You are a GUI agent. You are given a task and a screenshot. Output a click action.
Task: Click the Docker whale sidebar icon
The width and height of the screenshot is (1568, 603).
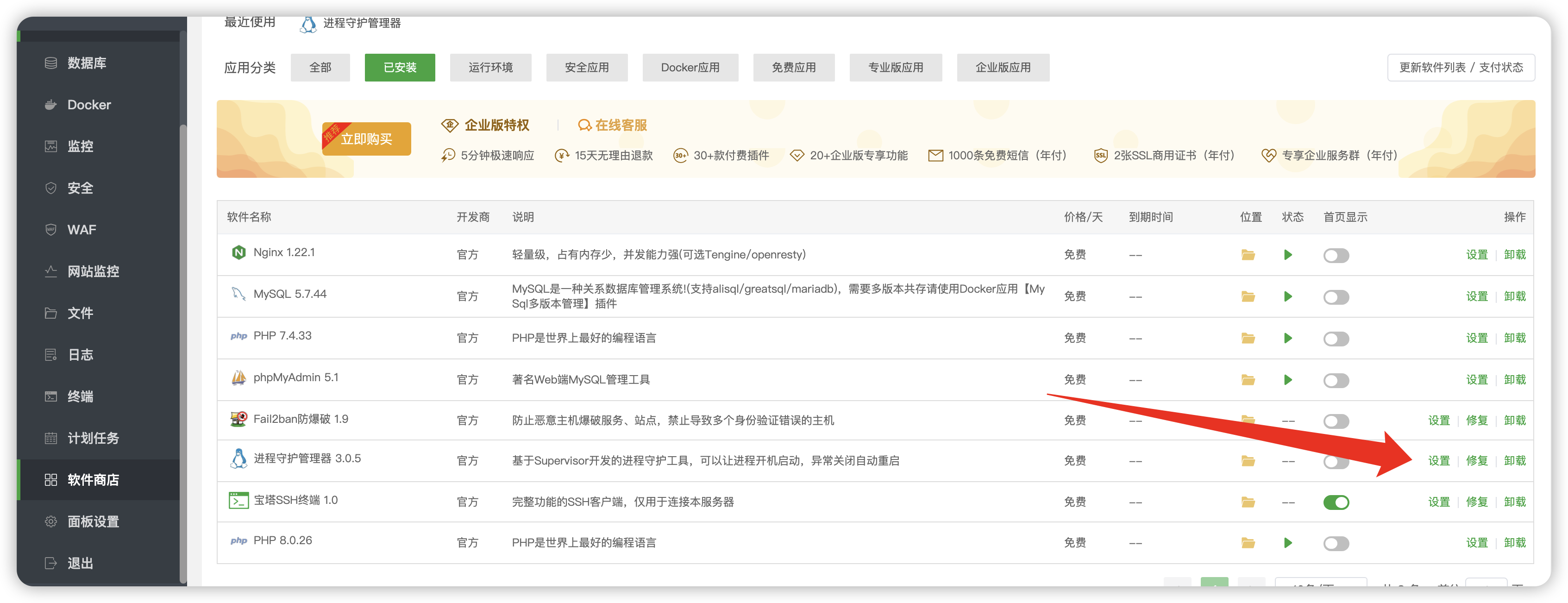click(51, 105)
